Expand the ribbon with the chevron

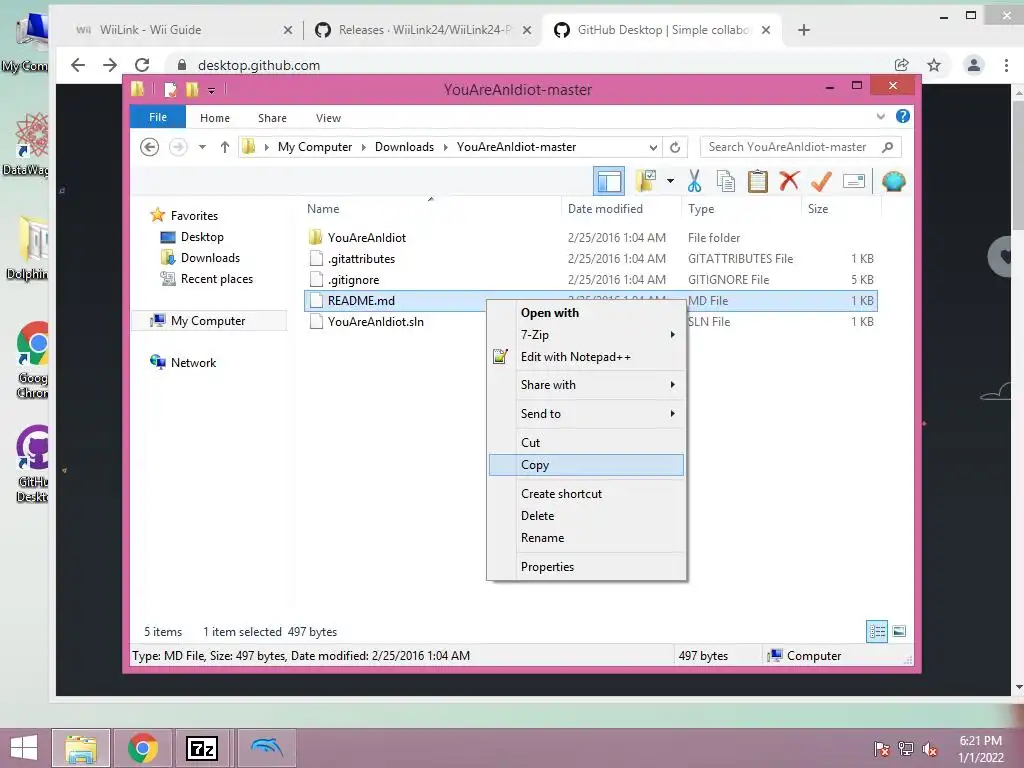pyautogui.click(x=880, y=116)
